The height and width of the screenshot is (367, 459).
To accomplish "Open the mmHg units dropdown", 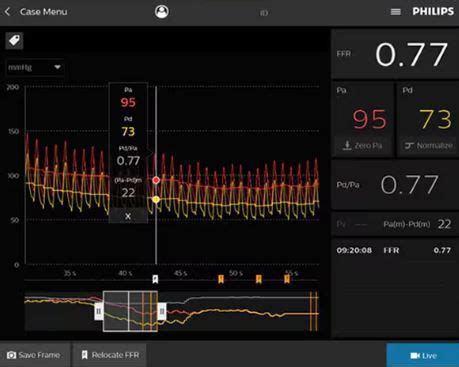I will [x=34, y=67].
